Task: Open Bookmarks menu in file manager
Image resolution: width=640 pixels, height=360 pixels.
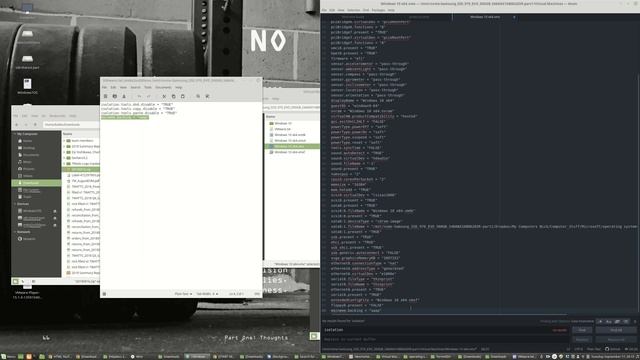Action: [57, 116]
